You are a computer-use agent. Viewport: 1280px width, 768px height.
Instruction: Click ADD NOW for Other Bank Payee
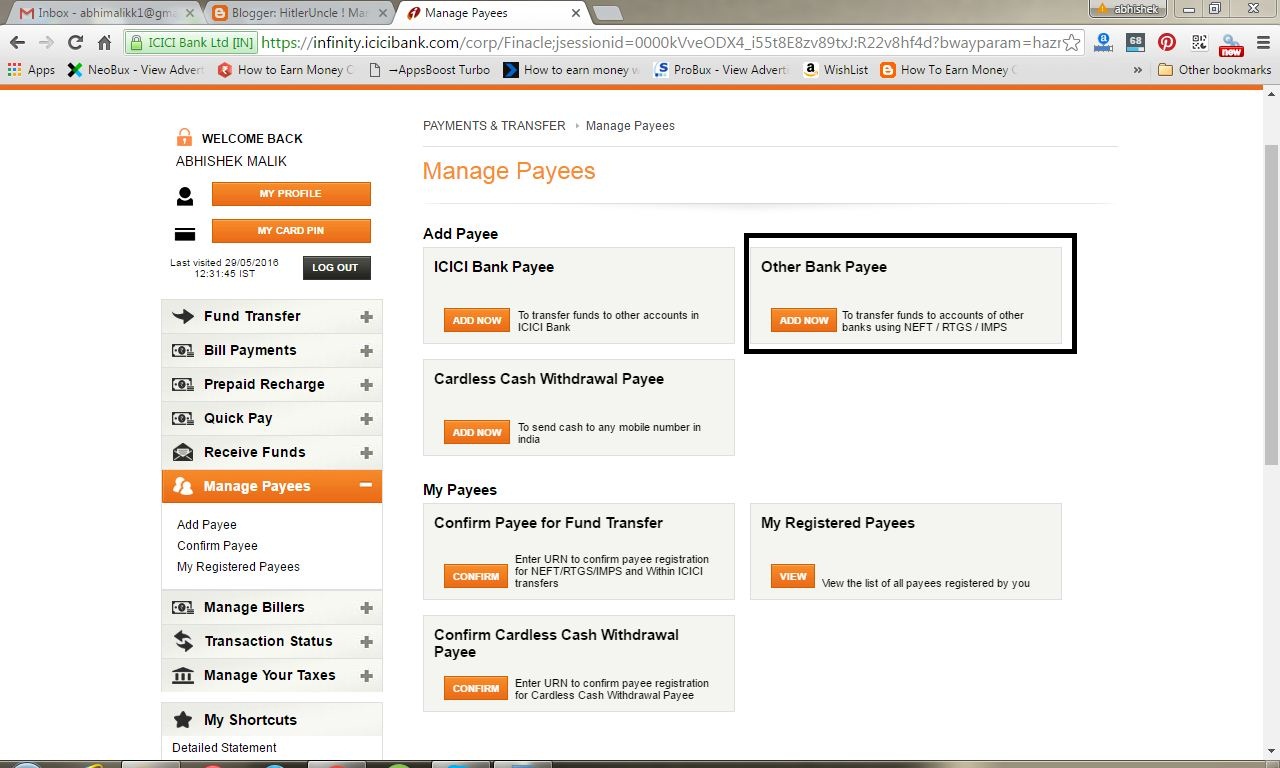804,320
